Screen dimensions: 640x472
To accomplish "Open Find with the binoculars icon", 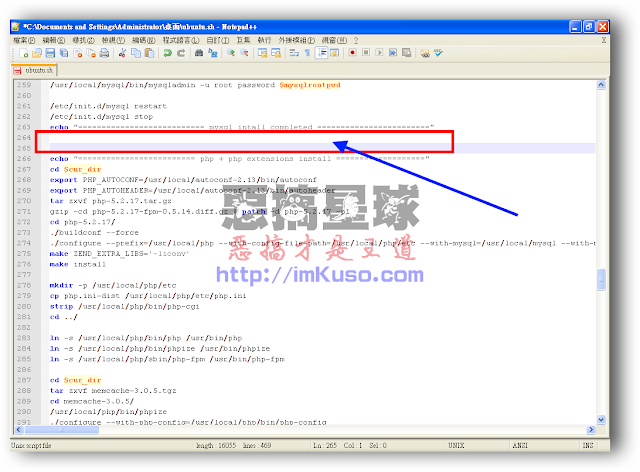I will coord(199,53).
